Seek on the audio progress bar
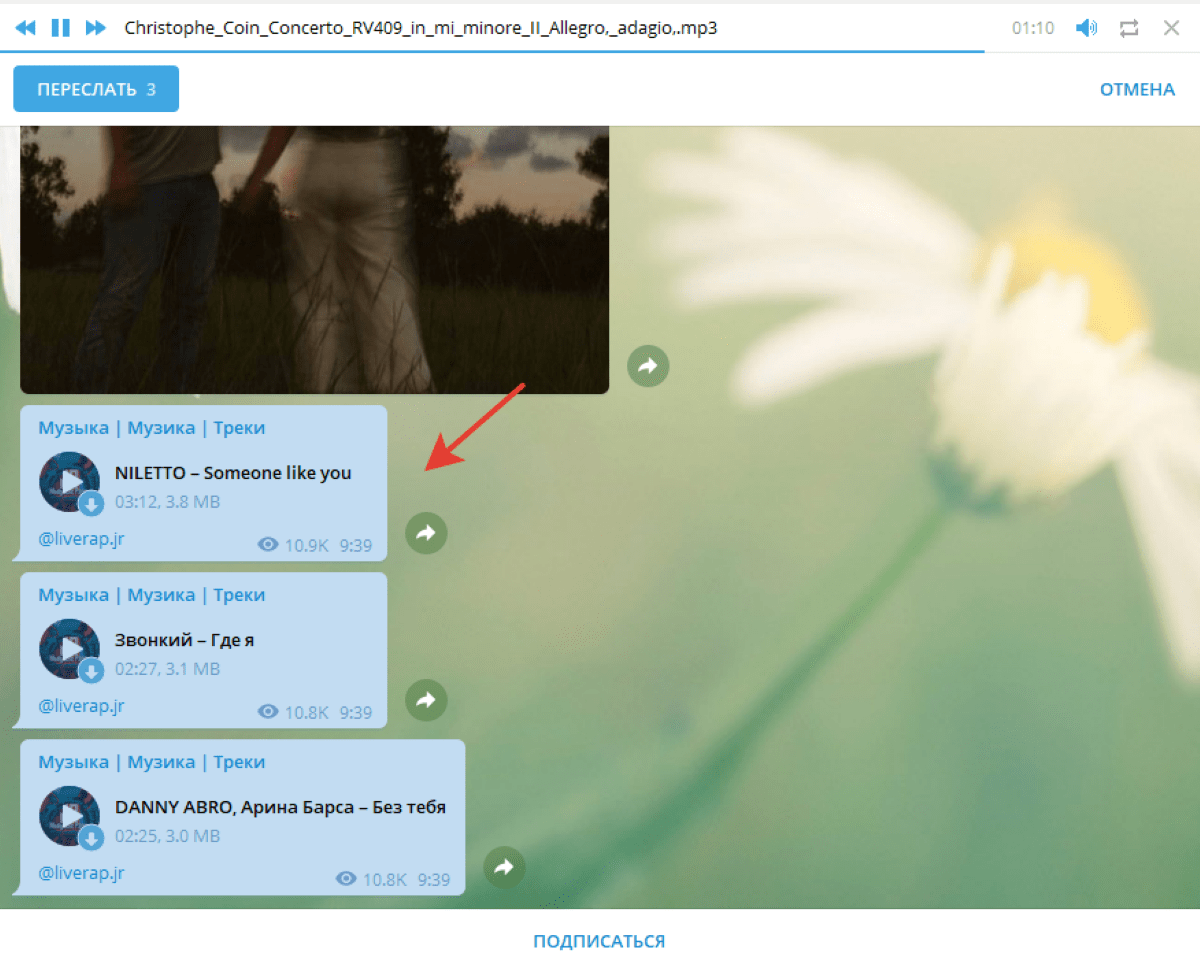Screen dimensions: 1200x967 500,52
